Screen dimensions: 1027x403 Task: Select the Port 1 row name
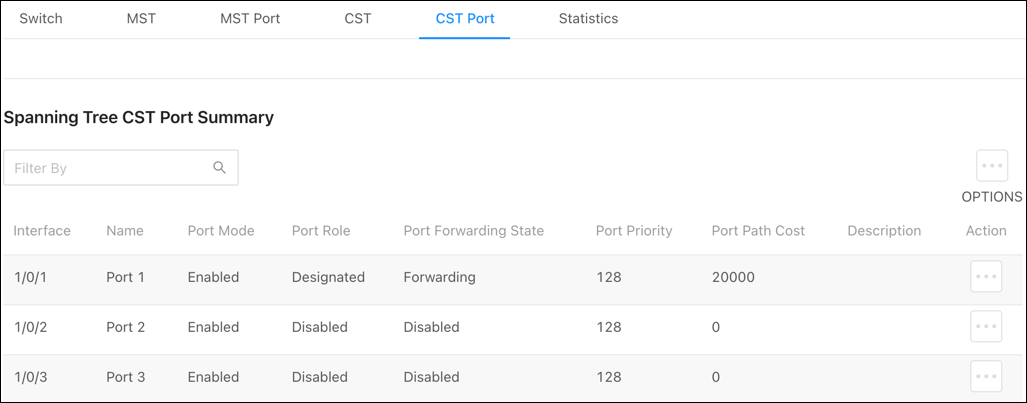(125, 277)
